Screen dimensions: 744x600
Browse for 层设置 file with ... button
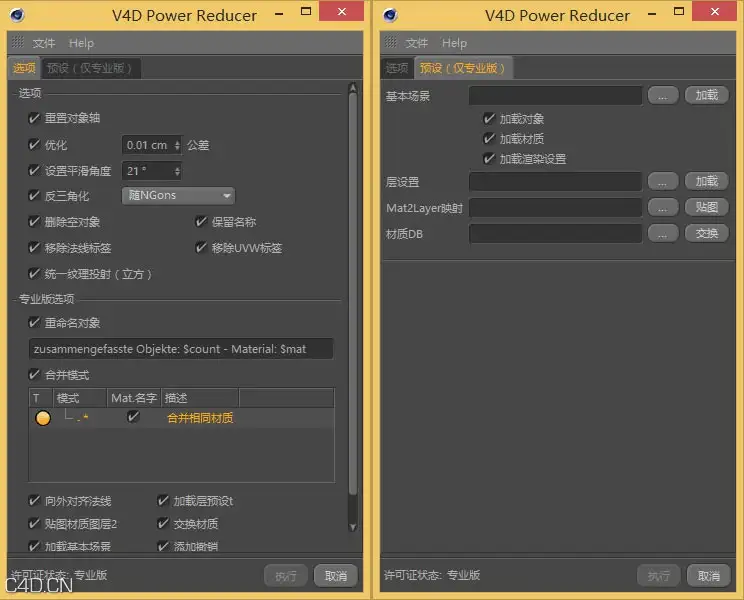pos(662,182)
